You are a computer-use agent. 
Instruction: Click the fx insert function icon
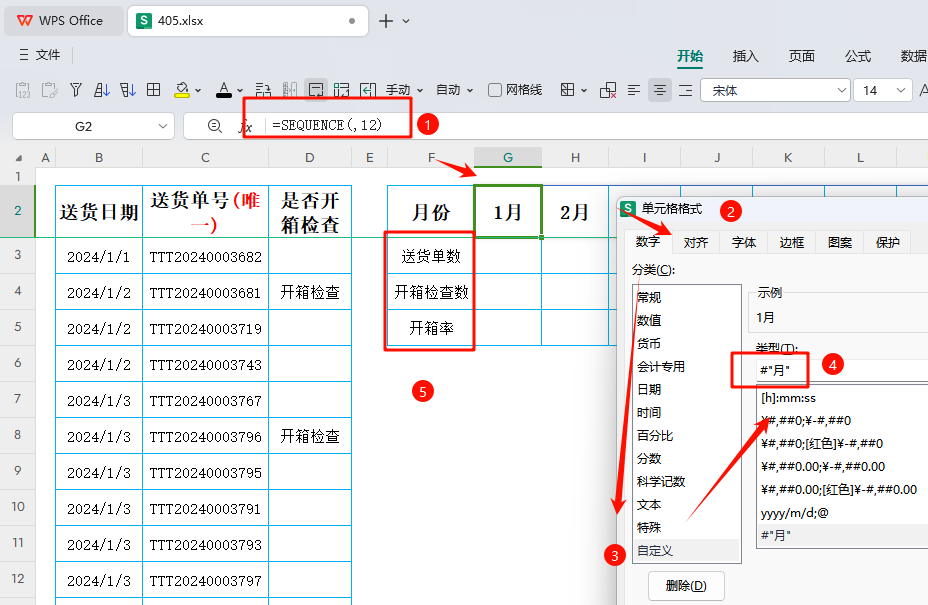pyautogui.click(x=246, y=127)
